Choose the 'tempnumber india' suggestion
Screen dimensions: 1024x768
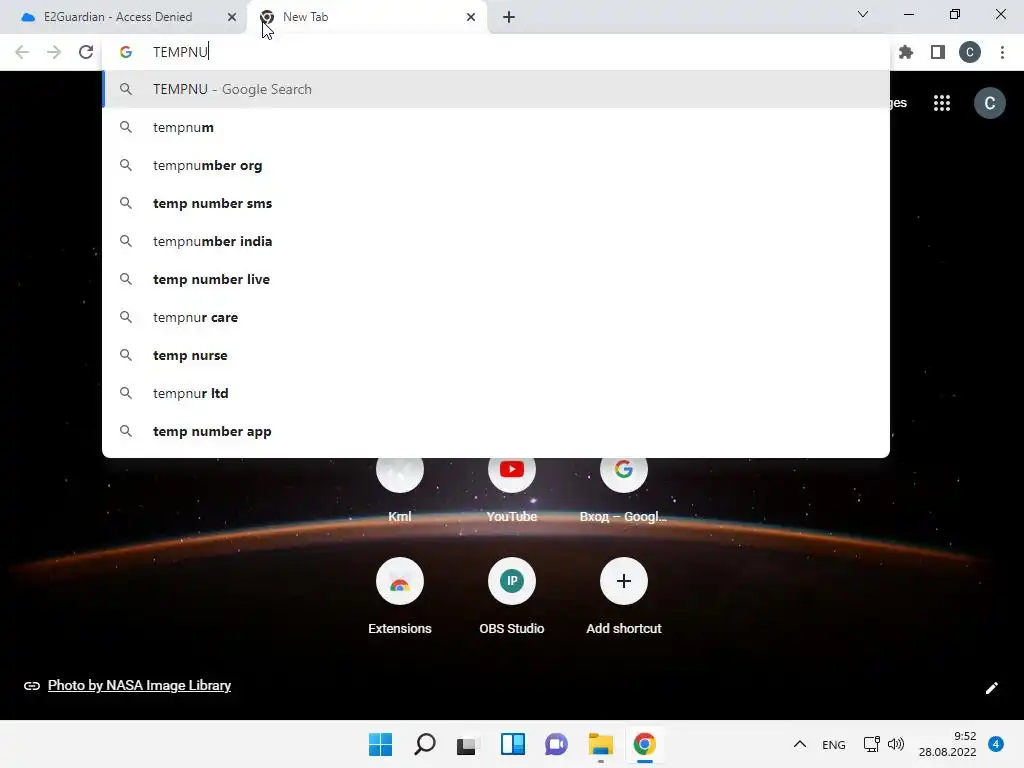click(496, 241)
